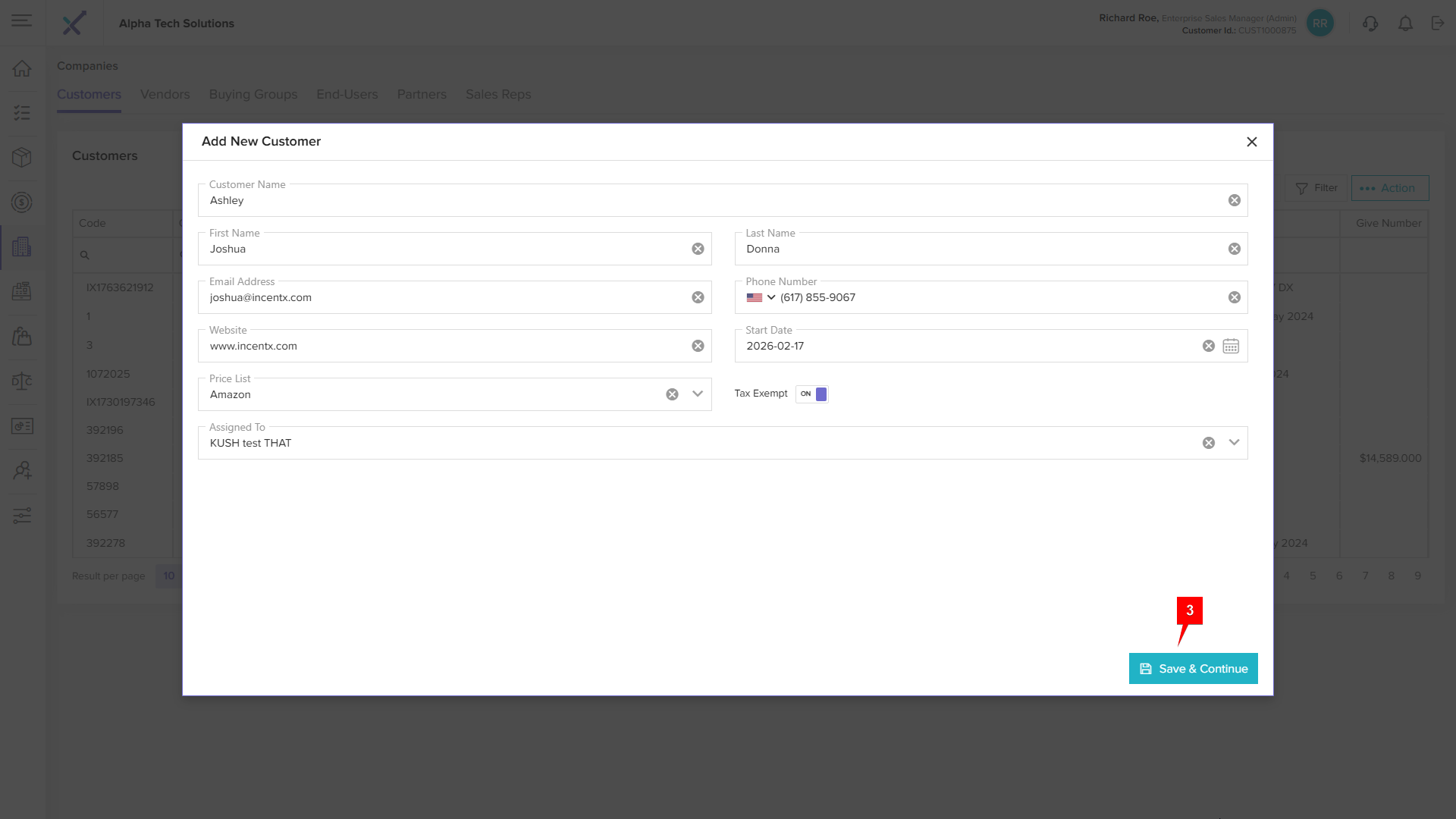Expand the Assigned To dropdown
The image size is (1456, 819).
1234,443
